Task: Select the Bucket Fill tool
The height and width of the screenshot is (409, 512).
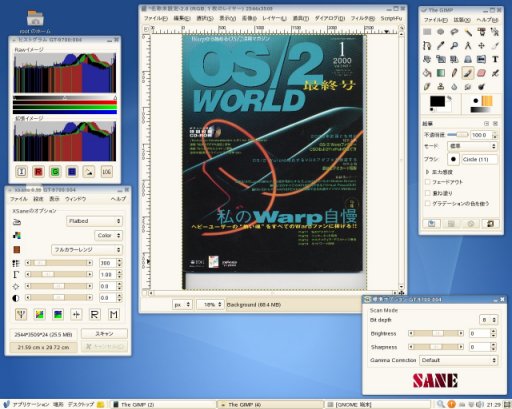Action: (x=427, y=73)
